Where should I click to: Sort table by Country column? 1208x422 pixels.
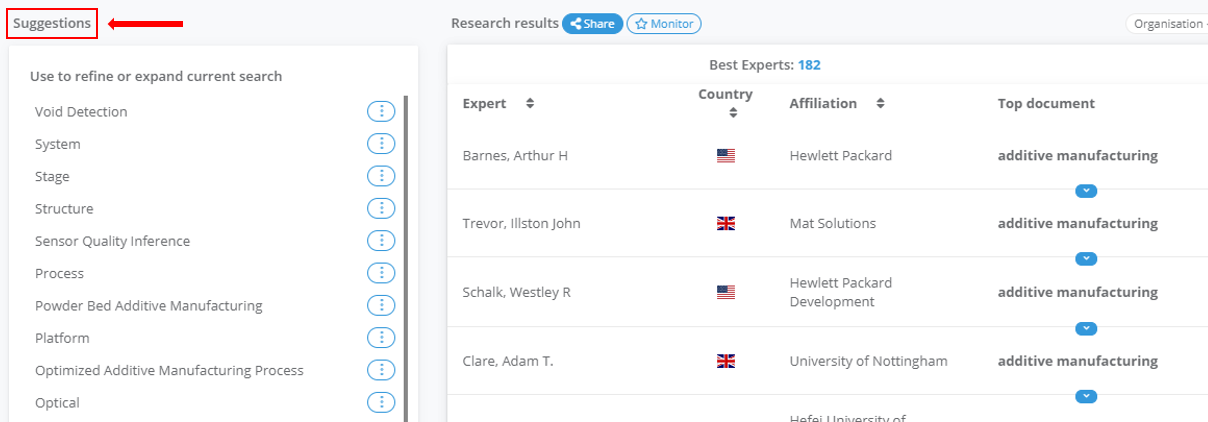[x=733, y=113]
